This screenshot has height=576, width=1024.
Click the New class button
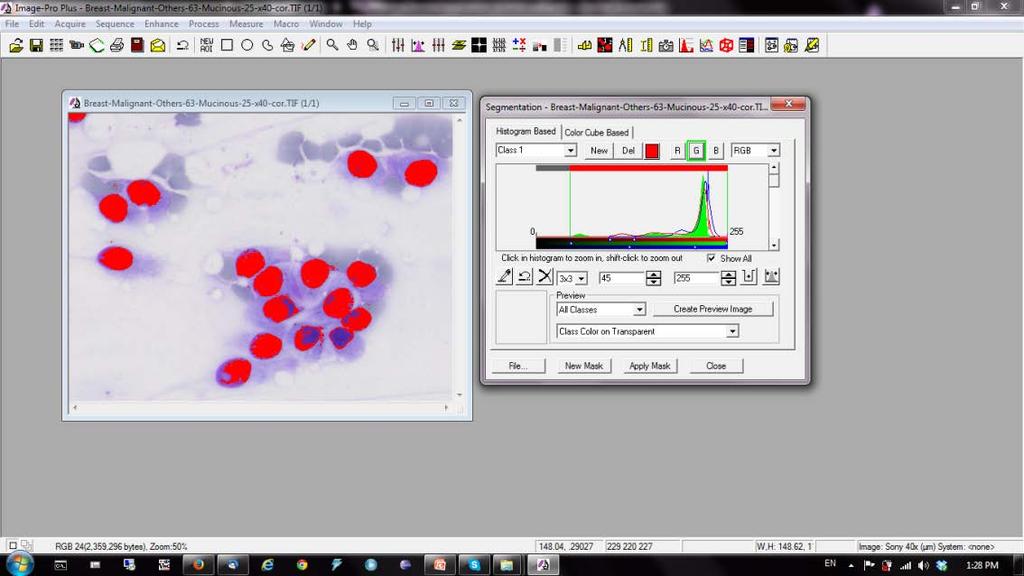click(x=599, y=151)
